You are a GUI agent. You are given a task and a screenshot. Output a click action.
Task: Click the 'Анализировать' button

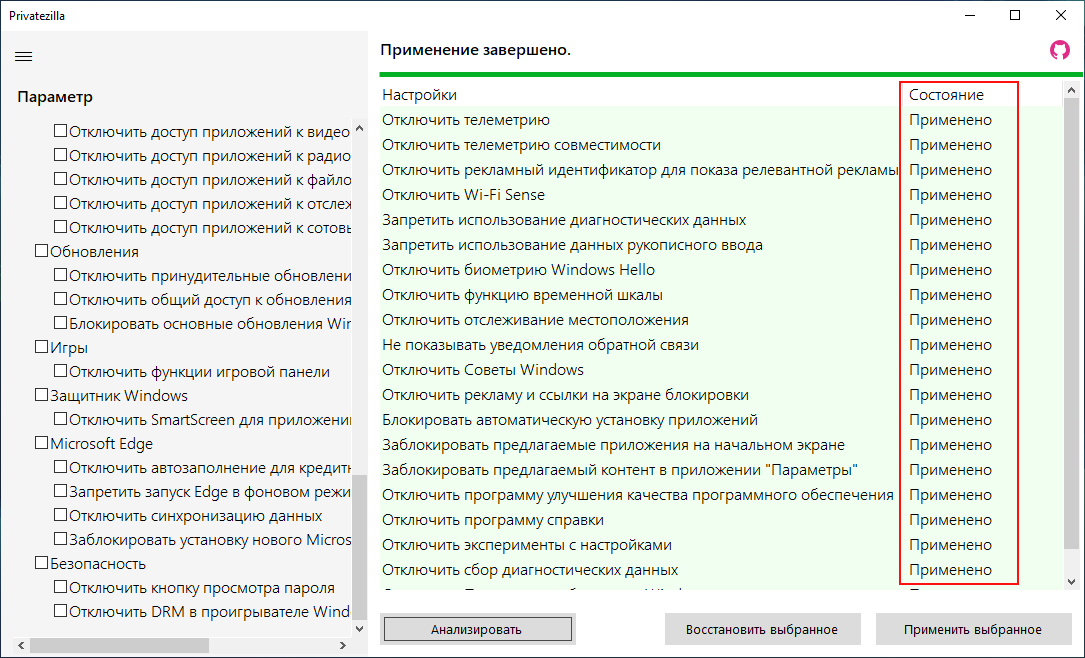[477, 630]
